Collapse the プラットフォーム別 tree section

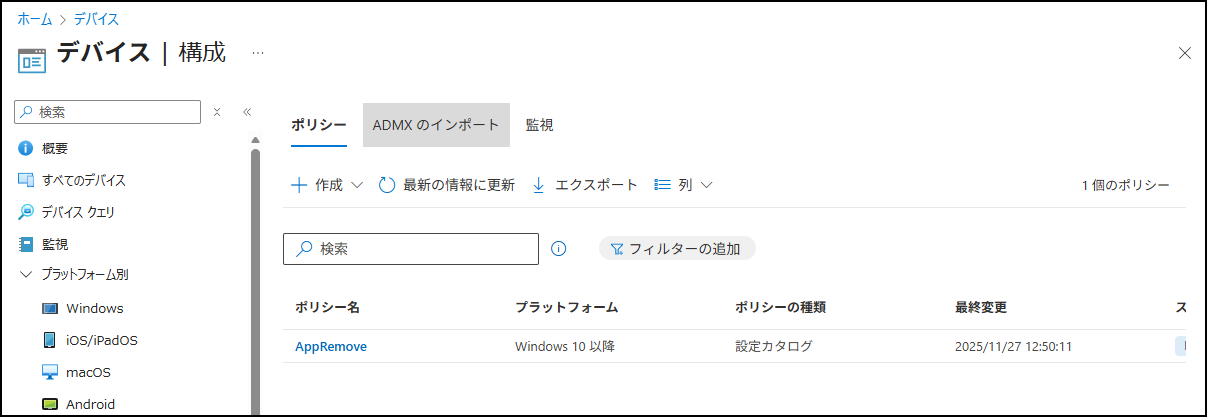click(26, 275)
